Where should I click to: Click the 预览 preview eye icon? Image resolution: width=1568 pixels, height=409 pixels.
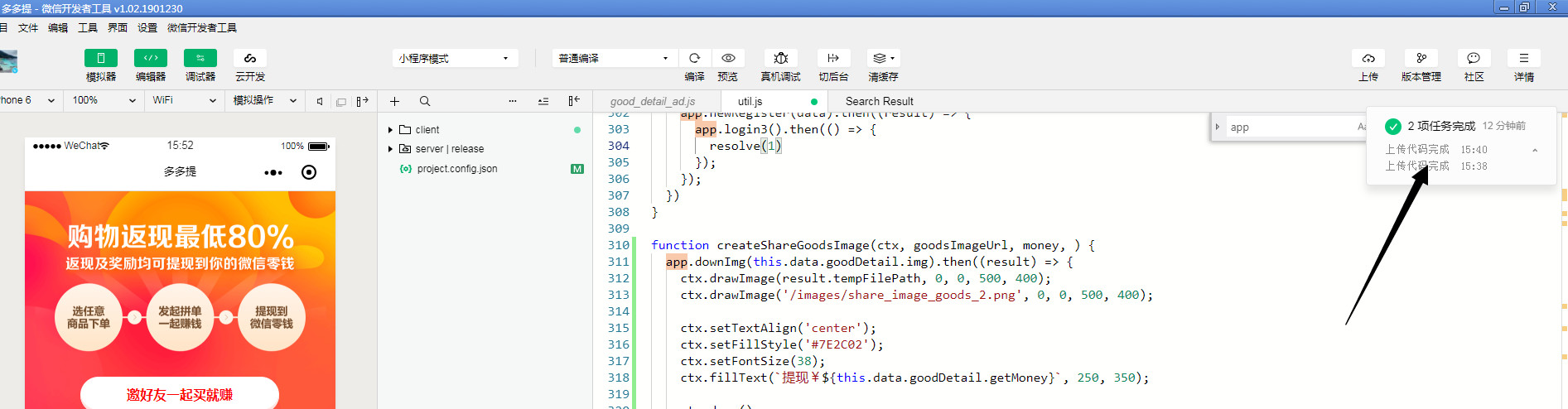coord(728,58)
